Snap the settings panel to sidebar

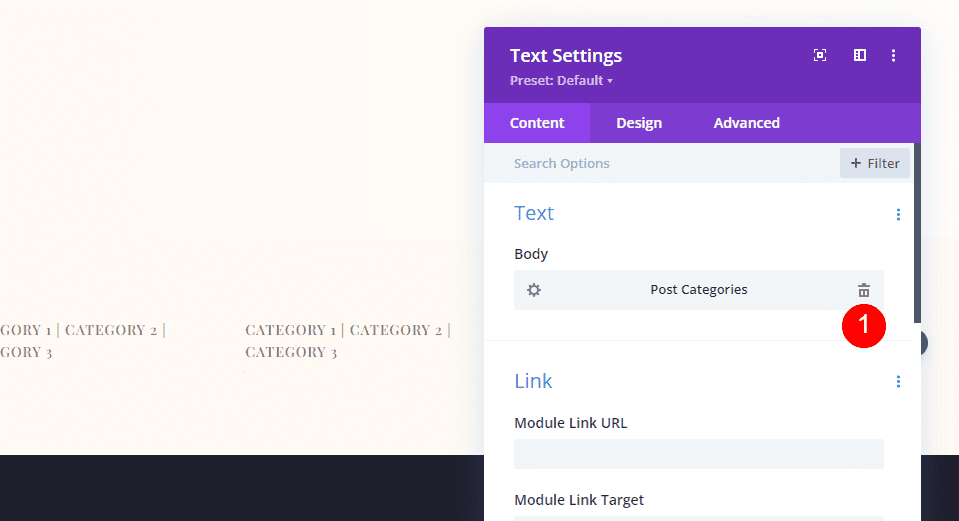click(x=859, y=56)
